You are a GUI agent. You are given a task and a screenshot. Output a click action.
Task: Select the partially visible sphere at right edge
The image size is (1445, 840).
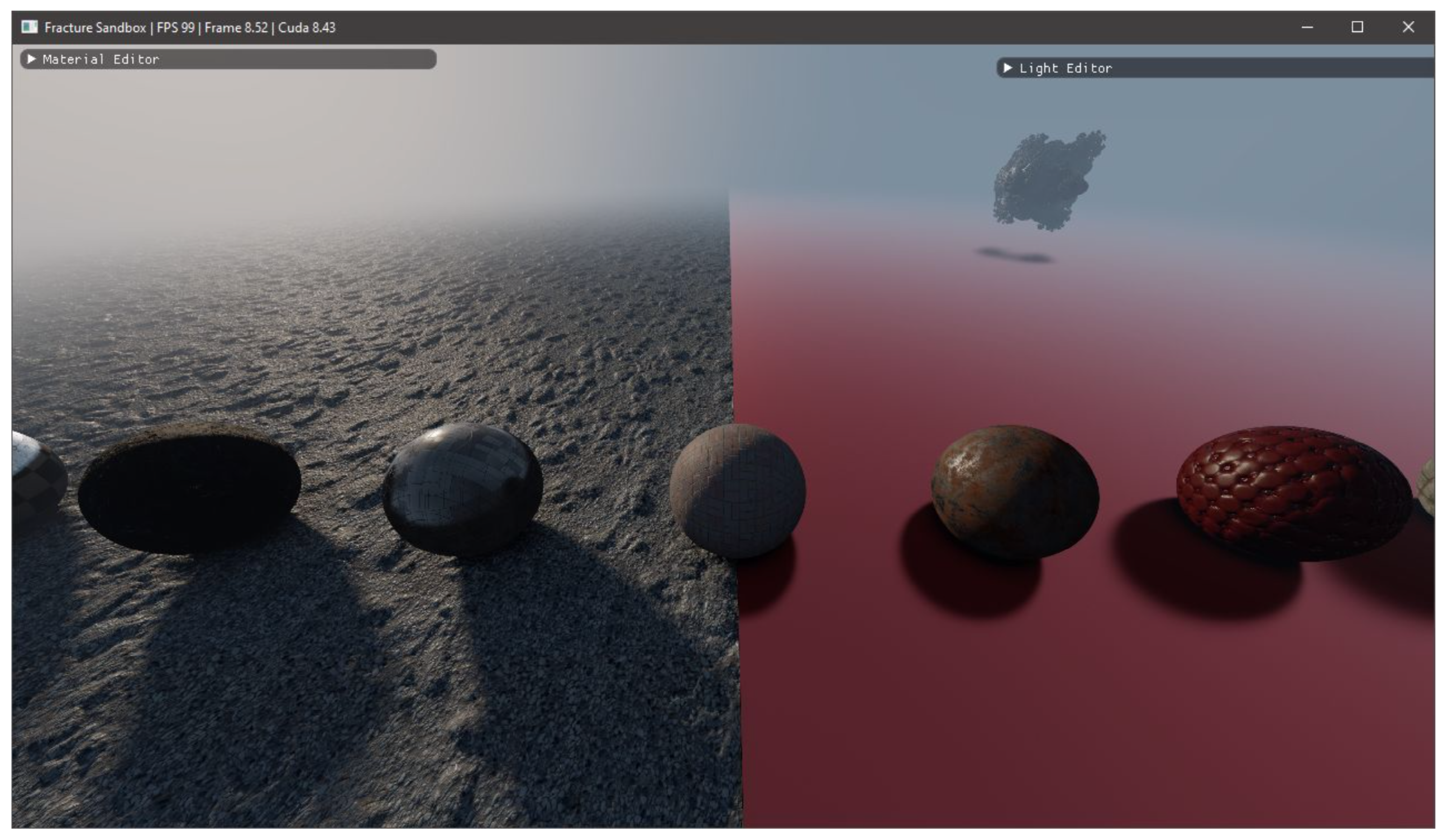coord(1427,487)
